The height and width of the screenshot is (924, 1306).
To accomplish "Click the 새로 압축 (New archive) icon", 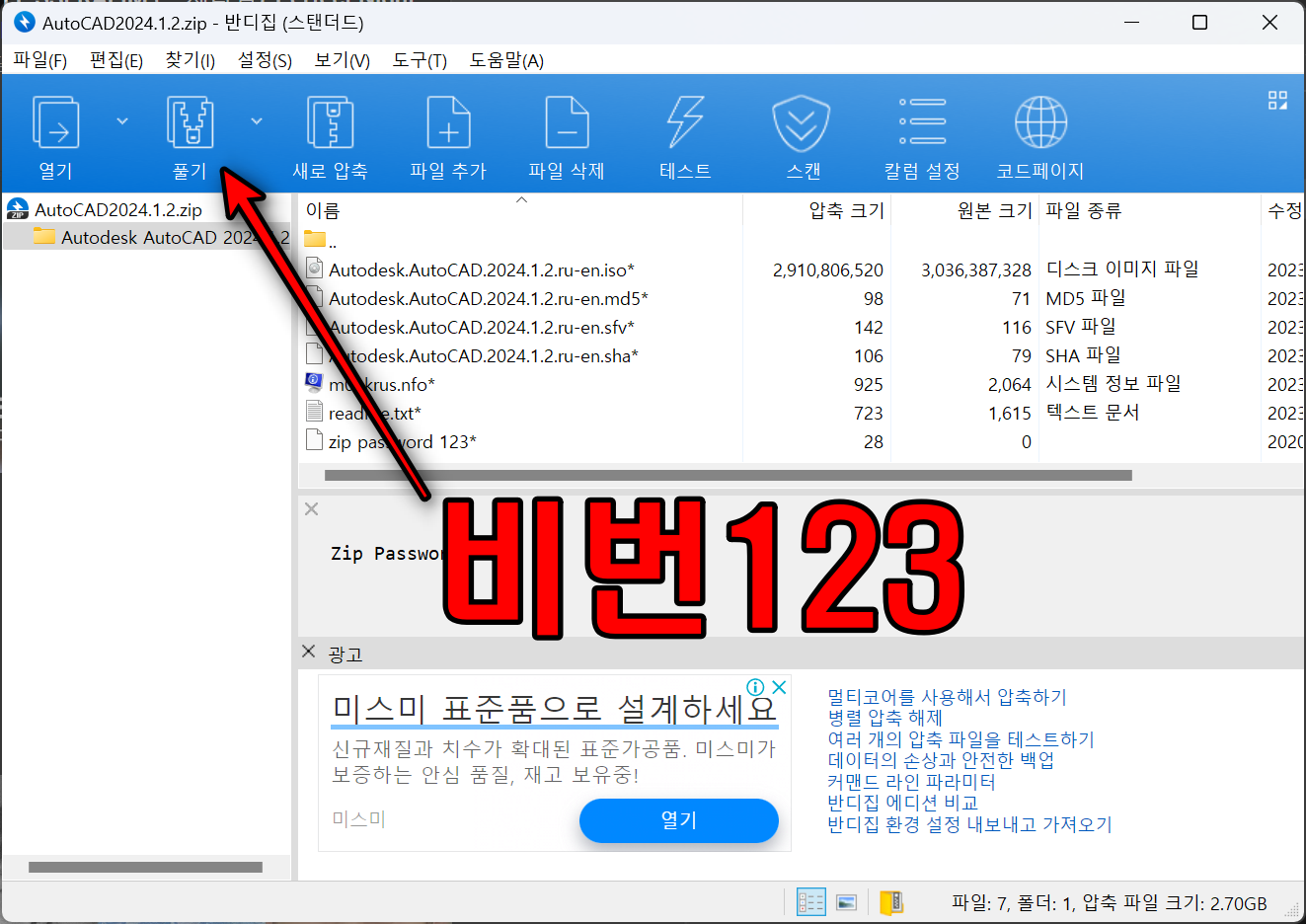I will pyautogui.click(x=330, y=122).
